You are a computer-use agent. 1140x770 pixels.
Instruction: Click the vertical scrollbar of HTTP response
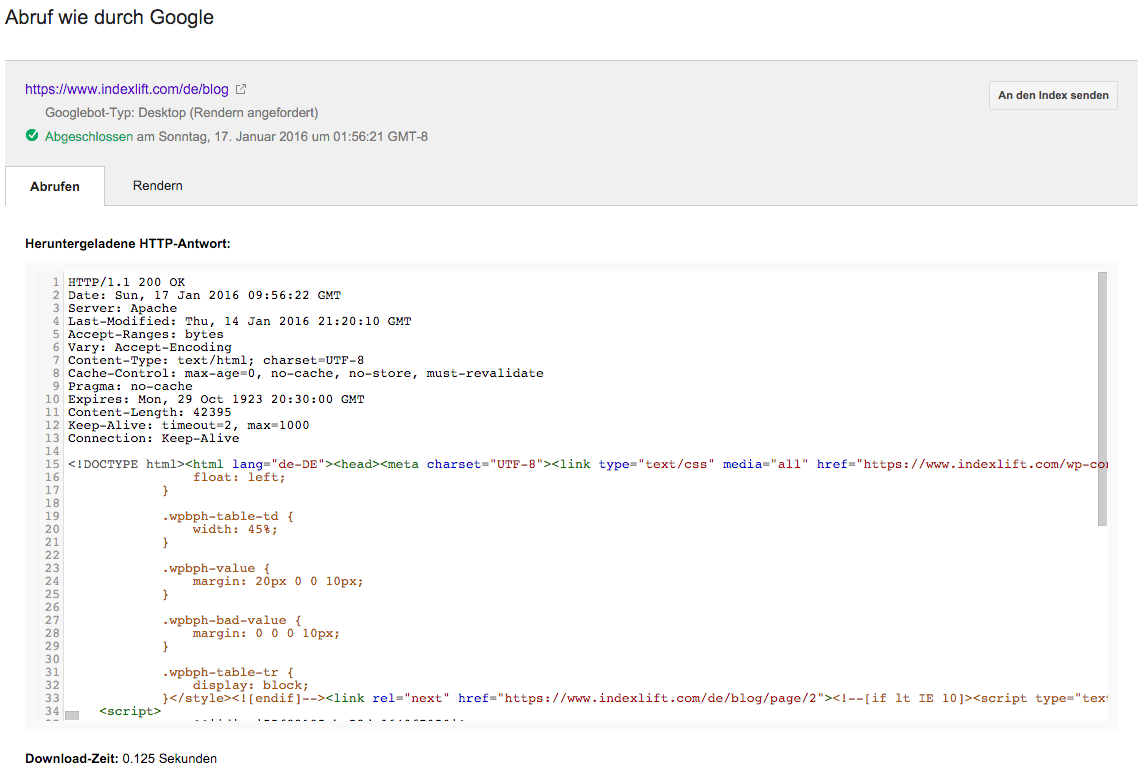(1102, 399)
